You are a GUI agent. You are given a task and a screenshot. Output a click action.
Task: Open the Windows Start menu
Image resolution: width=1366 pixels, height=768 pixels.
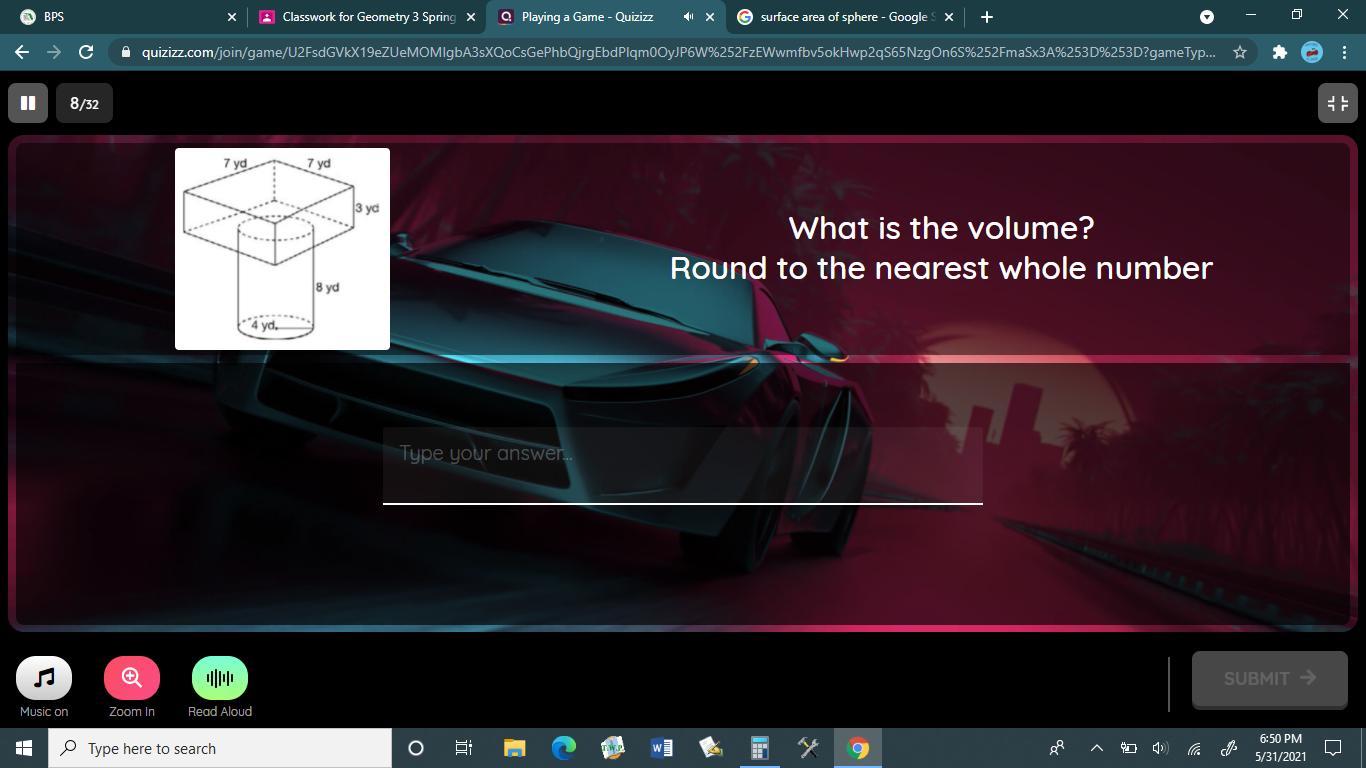tap(24, 748)
